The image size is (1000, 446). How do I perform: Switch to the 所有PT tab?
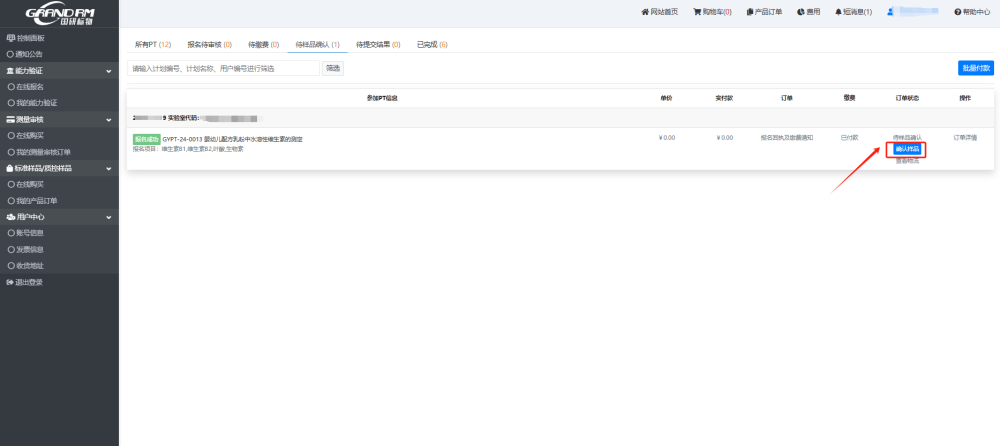coord(153,45)
